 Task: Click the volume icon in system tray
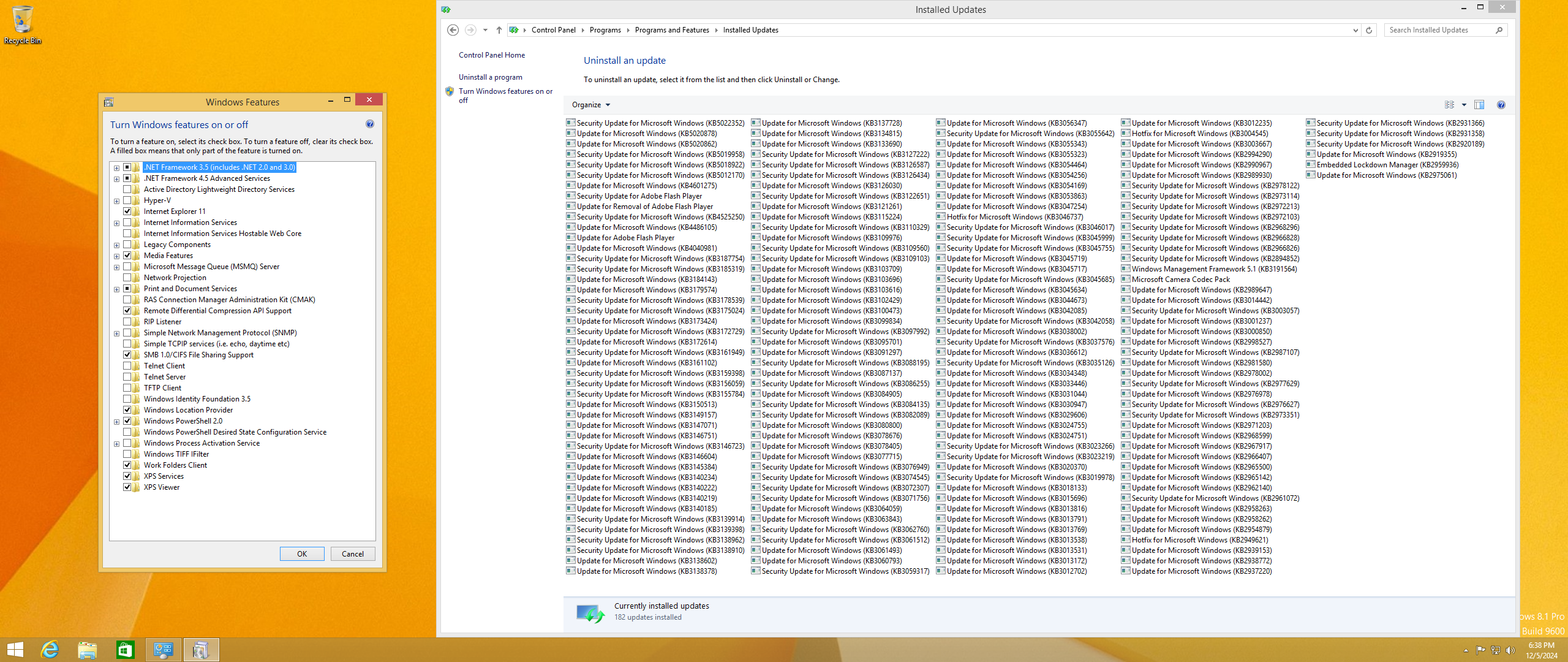pyautogui.click(x=1511, y=650)
